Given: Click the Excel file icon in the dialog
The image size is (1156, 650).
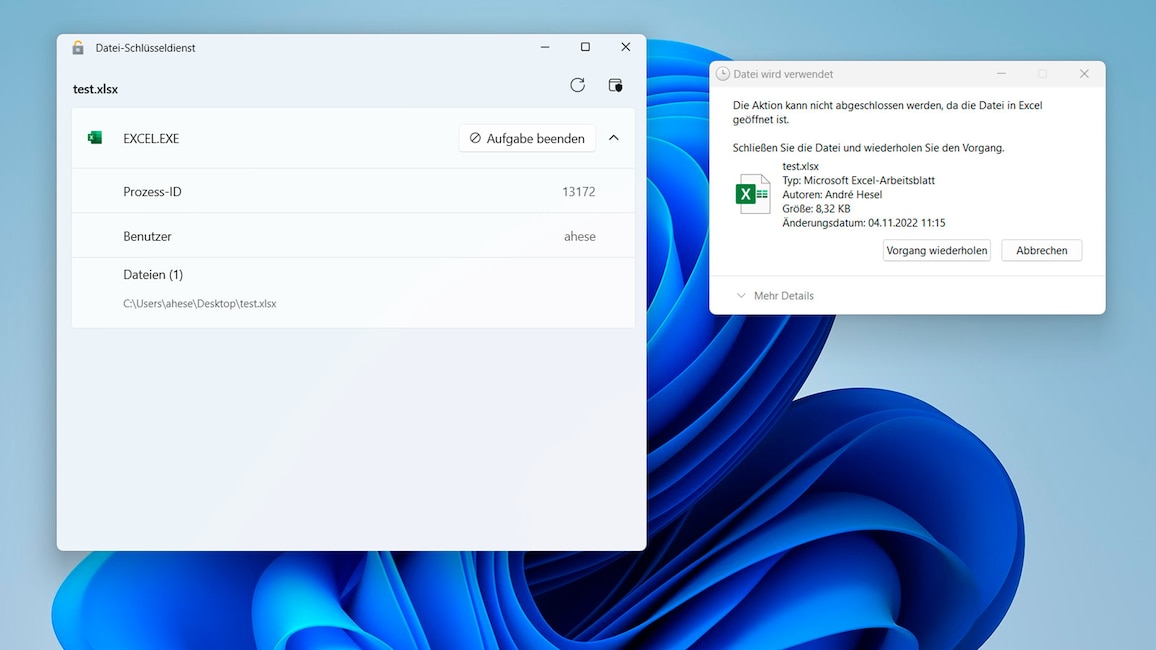Looking at the screenshot, I should click(x=753, y=194).
